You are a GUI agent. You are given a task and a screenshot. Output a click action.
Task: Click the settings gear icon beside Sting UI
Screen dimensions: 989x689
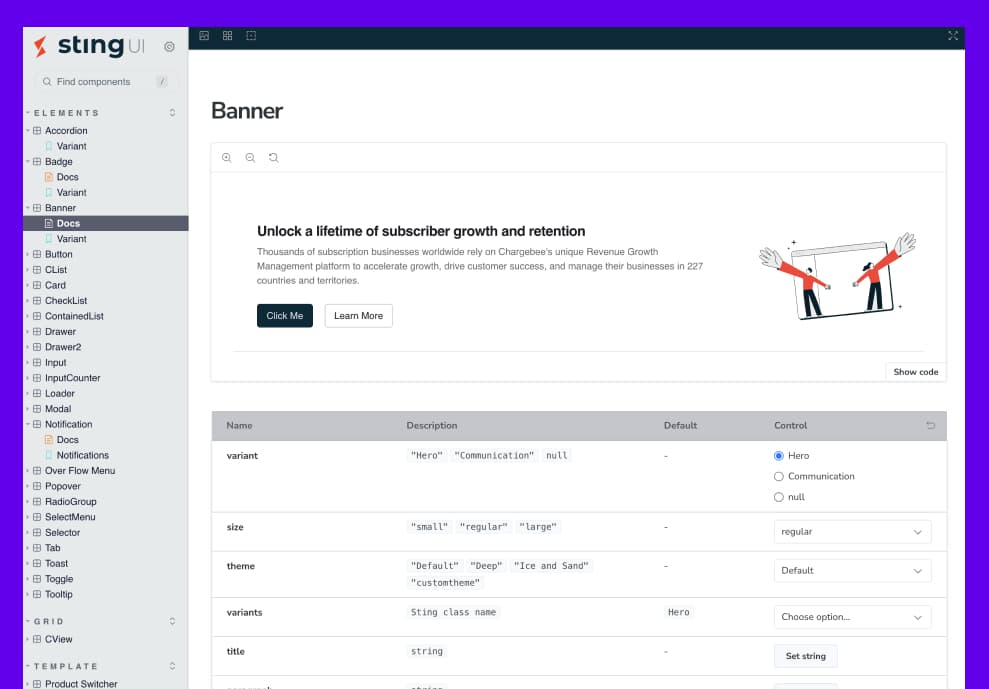[169, 46]
